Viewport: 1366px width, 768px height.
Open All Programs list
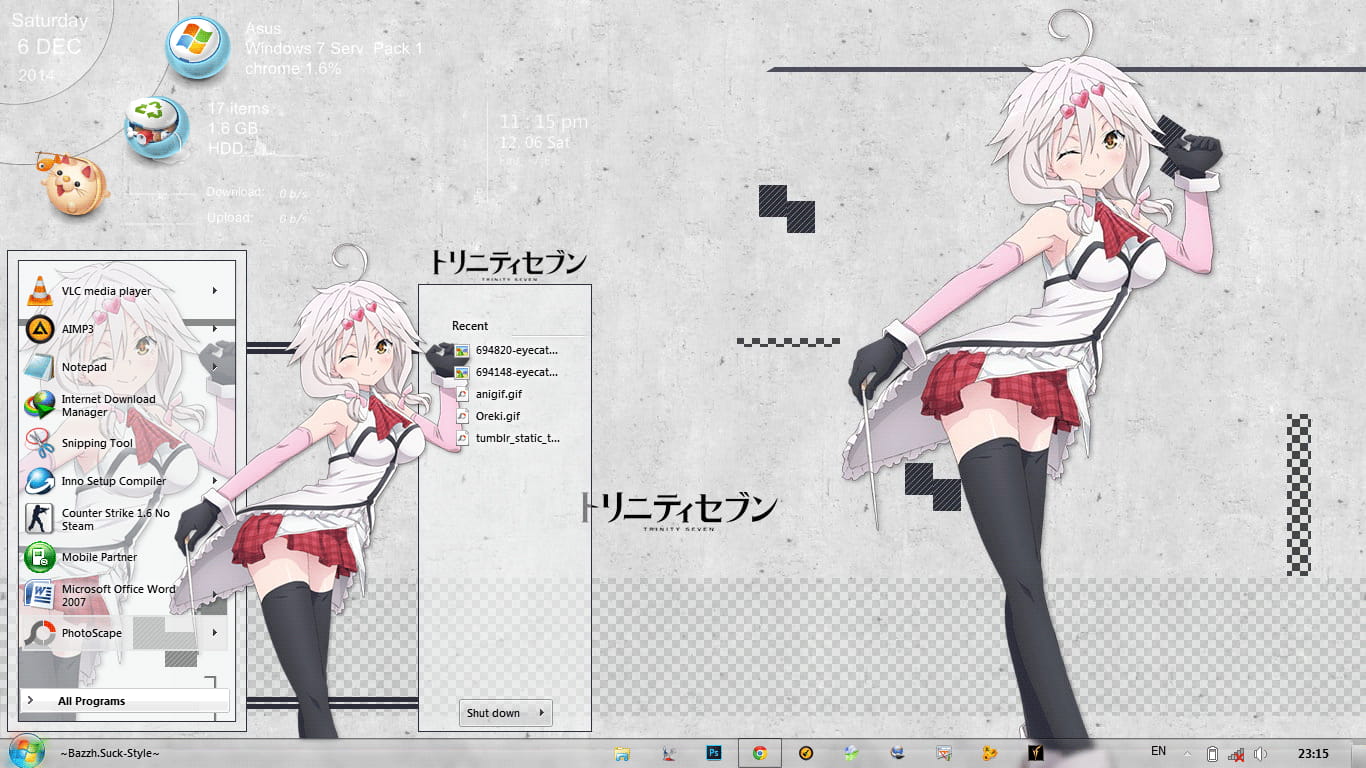point(91,701)
